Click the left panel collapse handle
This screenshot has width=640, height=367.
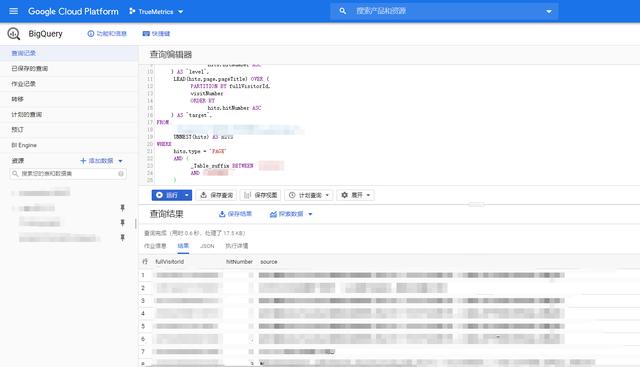pos(136,223)
